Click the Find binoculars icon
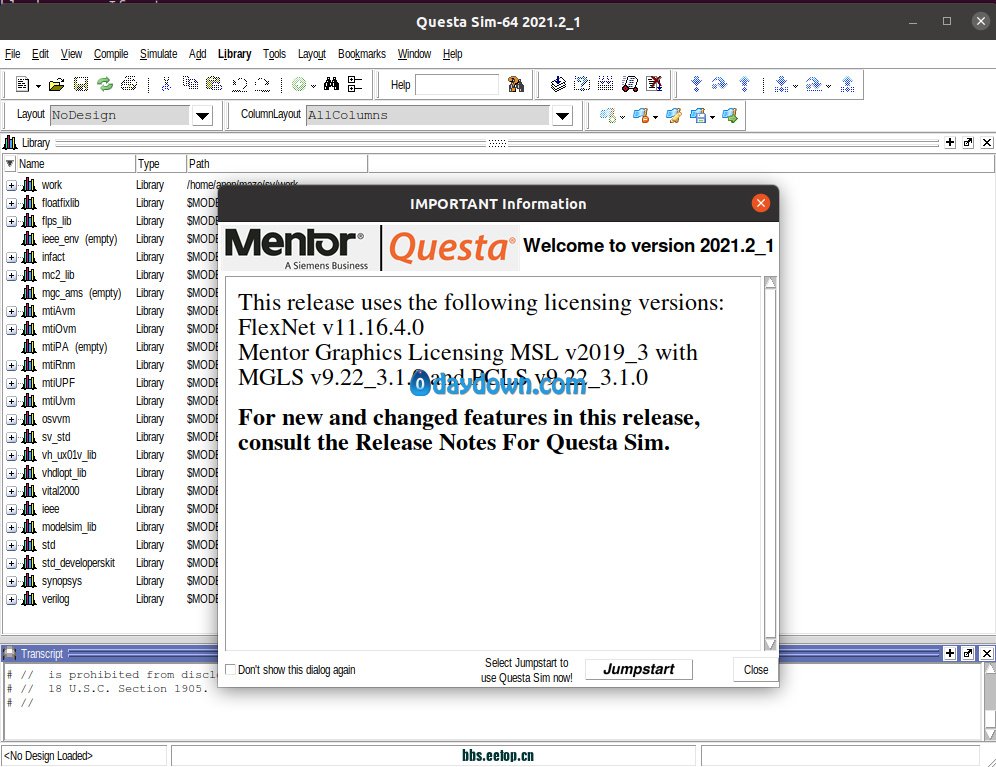Screen dimensions: 996x767 (x=332, y=84)
